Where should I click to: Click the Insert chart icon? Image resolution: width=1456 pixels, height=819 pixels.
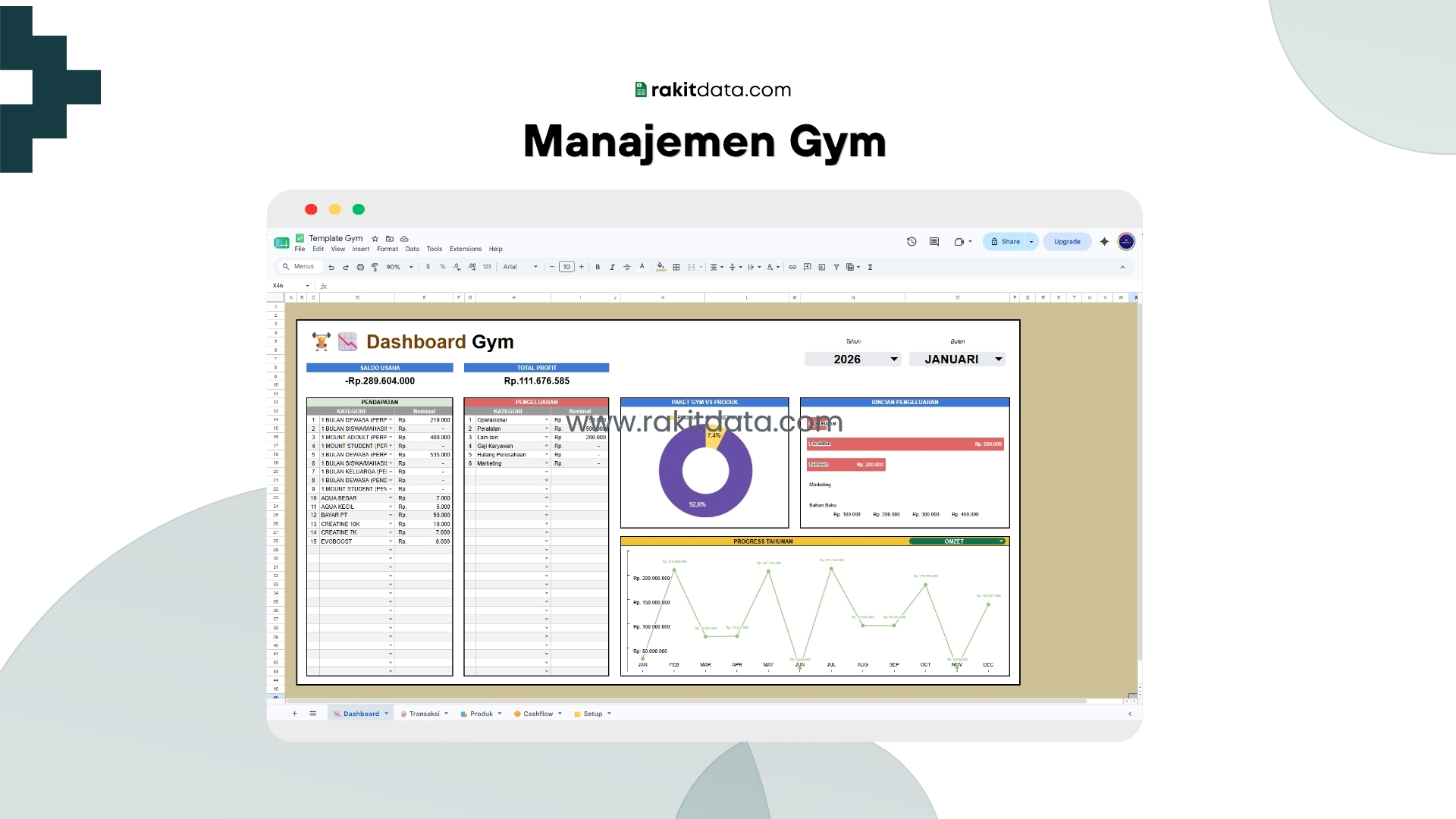822,267
